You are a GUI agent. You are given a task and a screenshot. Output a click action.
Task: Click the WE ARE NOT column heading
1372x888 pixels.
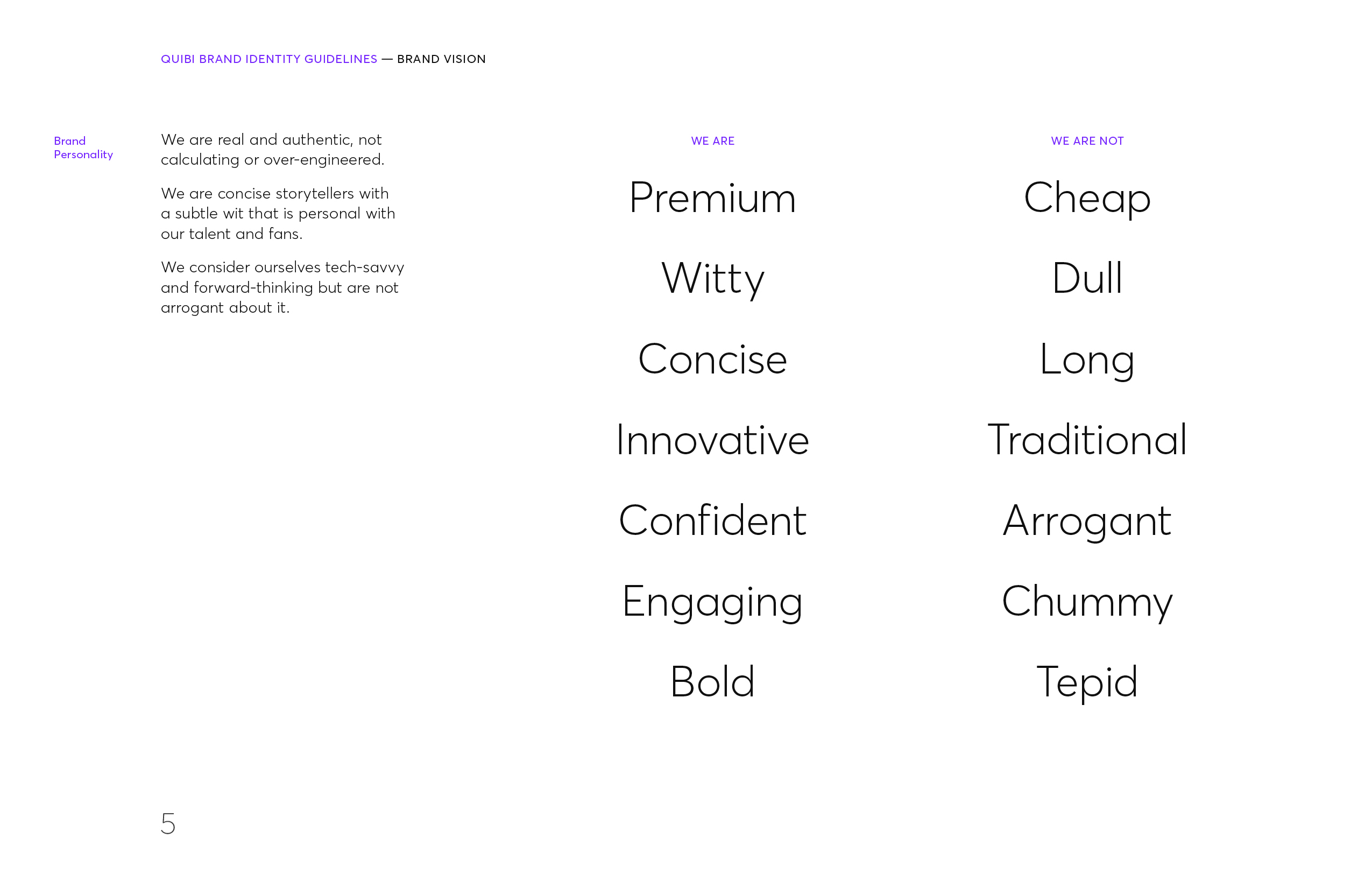[1087, 140]
